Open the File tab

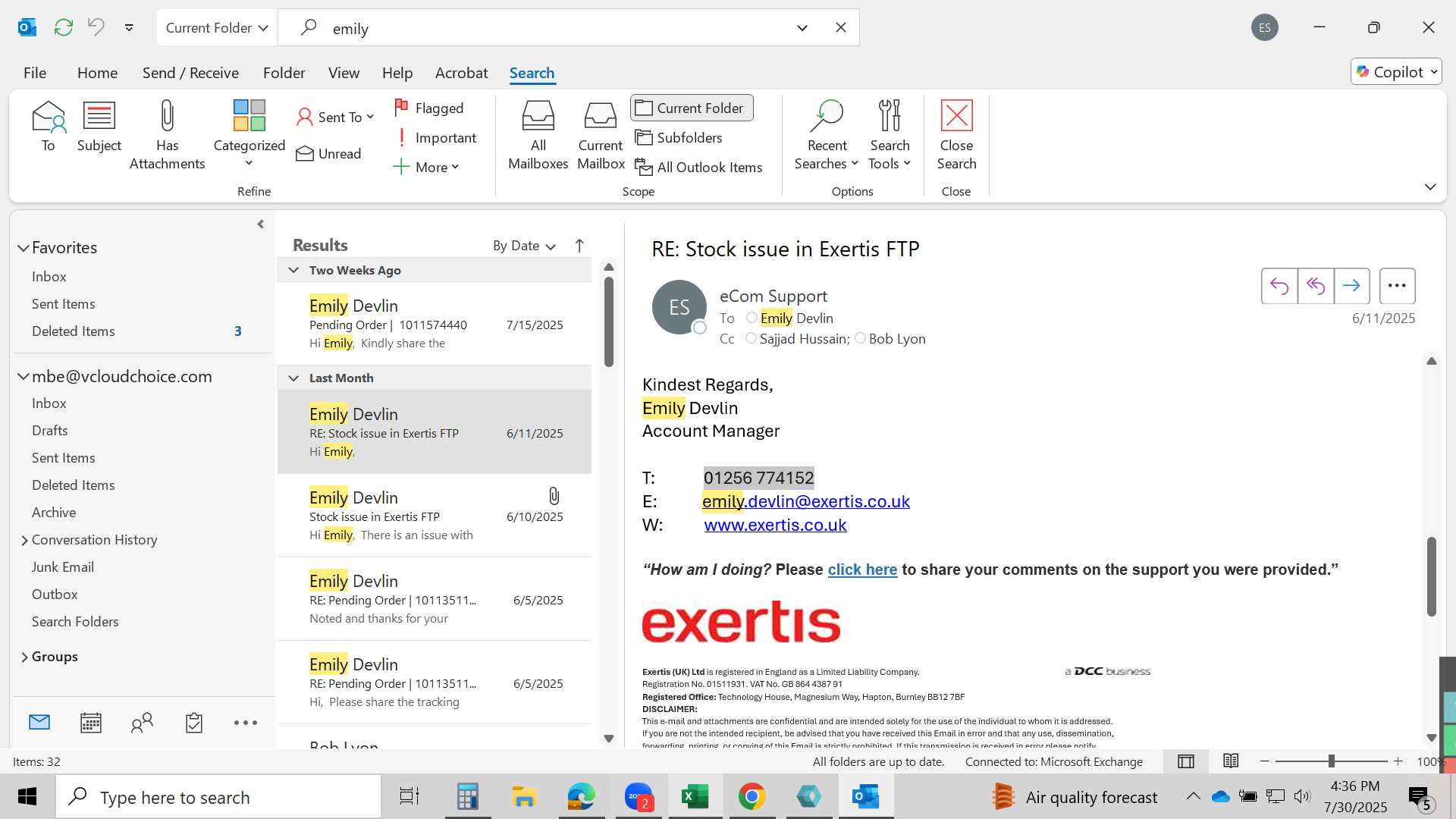tap(35, 73)
